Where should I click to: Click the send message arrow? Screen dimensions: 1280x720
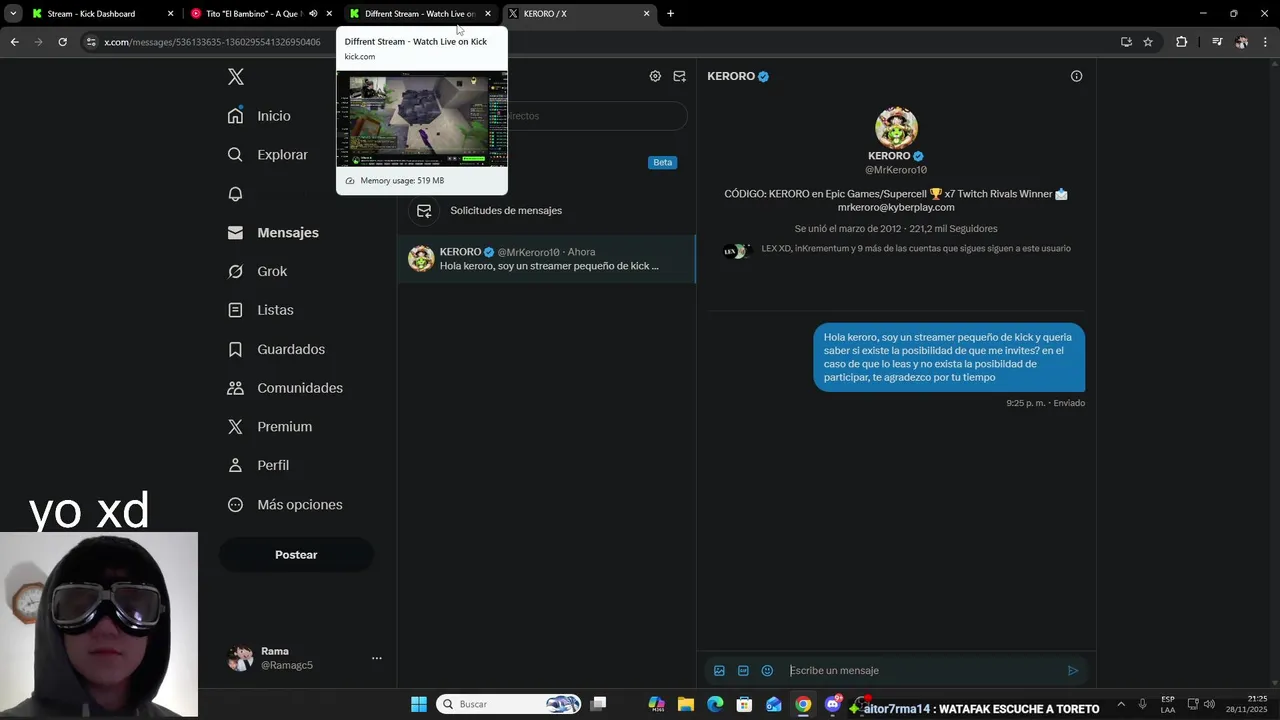point(1073,671)
